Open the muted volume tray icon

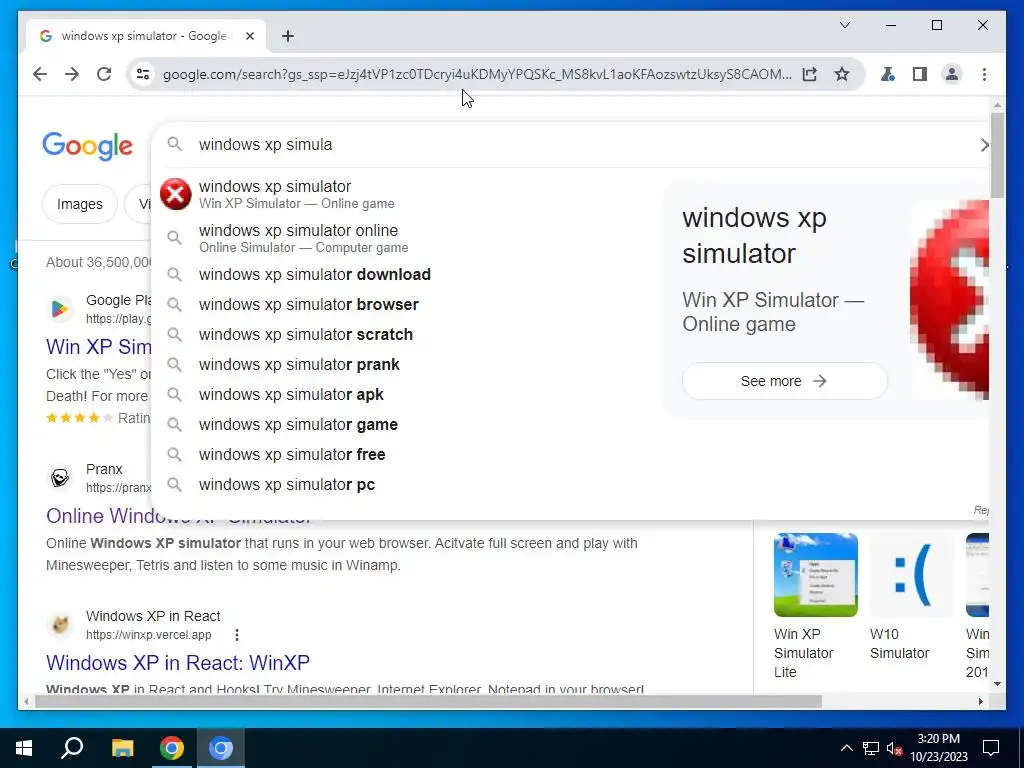[x=895, y=748]
